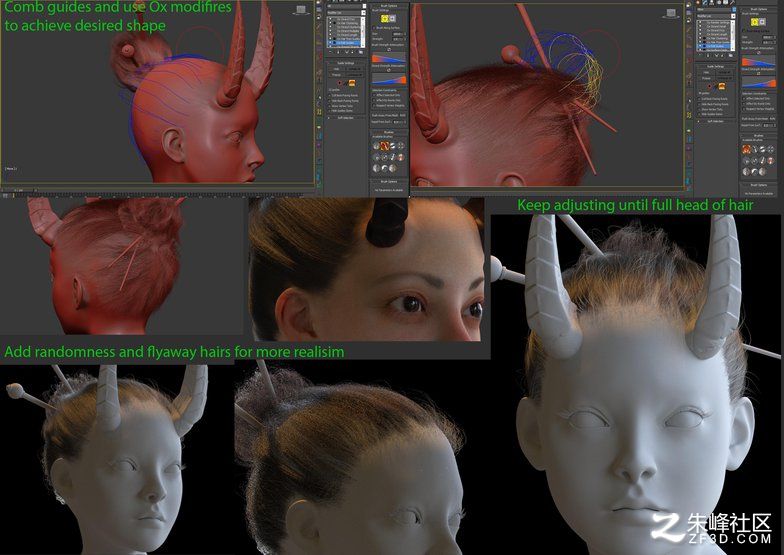Click the Strength value field in left Brush Options

tap(398, 39)
